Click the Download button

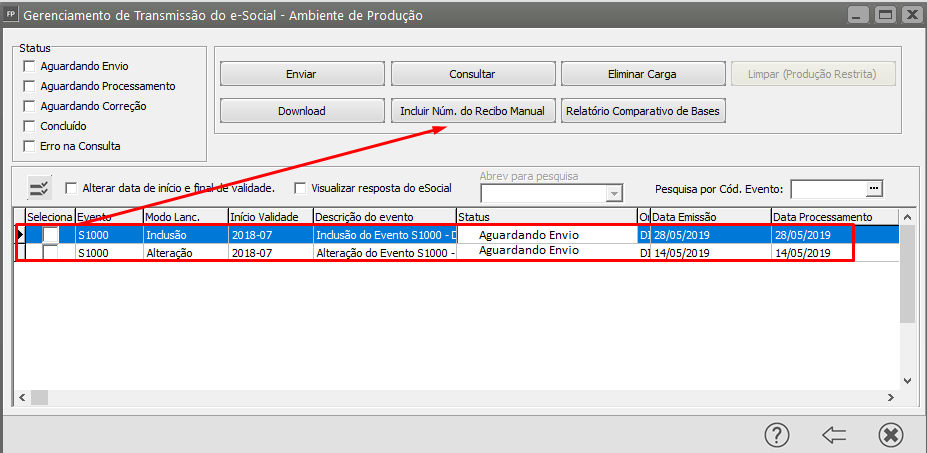[302, 111]
